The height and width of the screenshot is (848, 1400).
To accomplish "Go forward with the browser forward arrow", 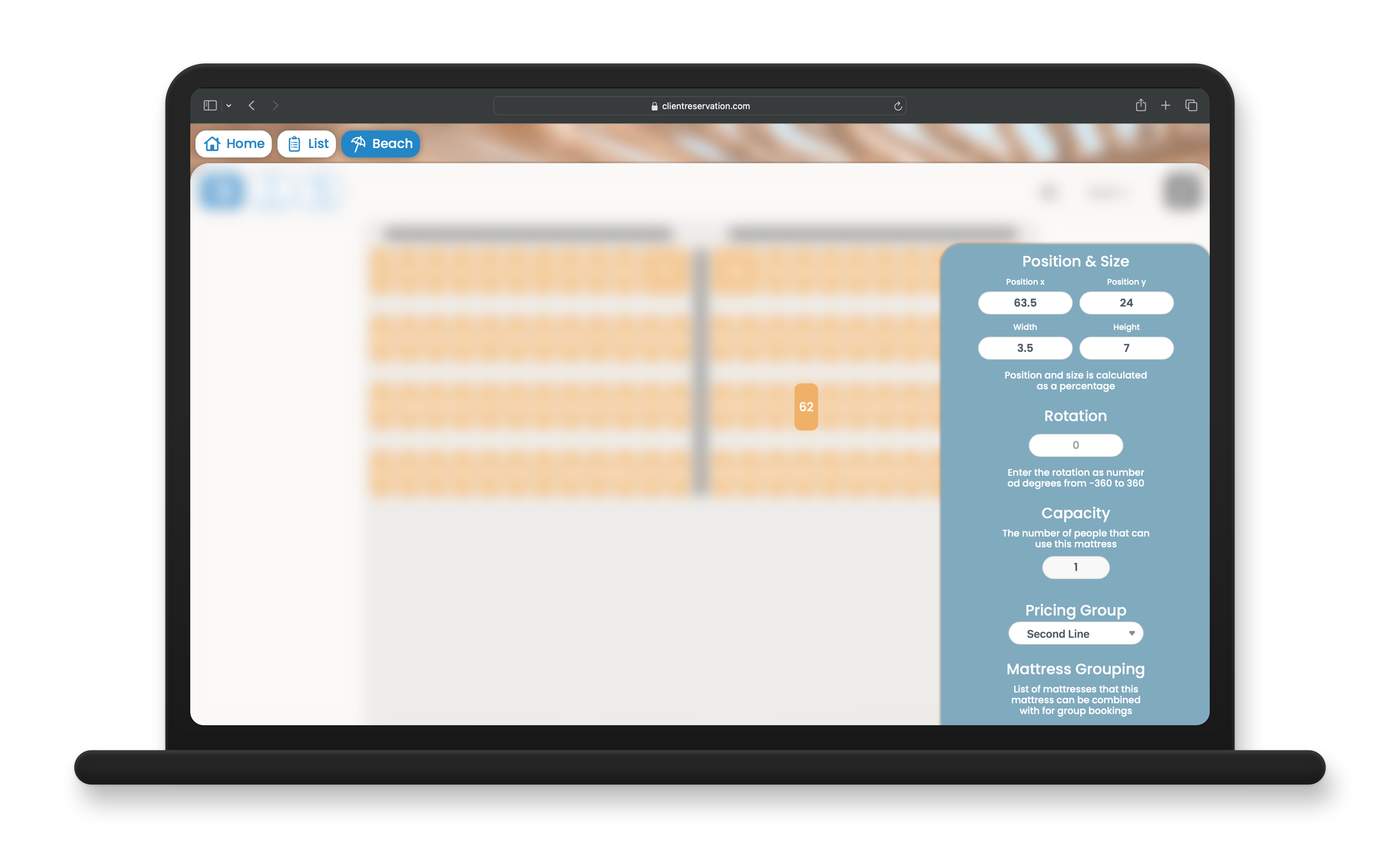I will (276, 106).
